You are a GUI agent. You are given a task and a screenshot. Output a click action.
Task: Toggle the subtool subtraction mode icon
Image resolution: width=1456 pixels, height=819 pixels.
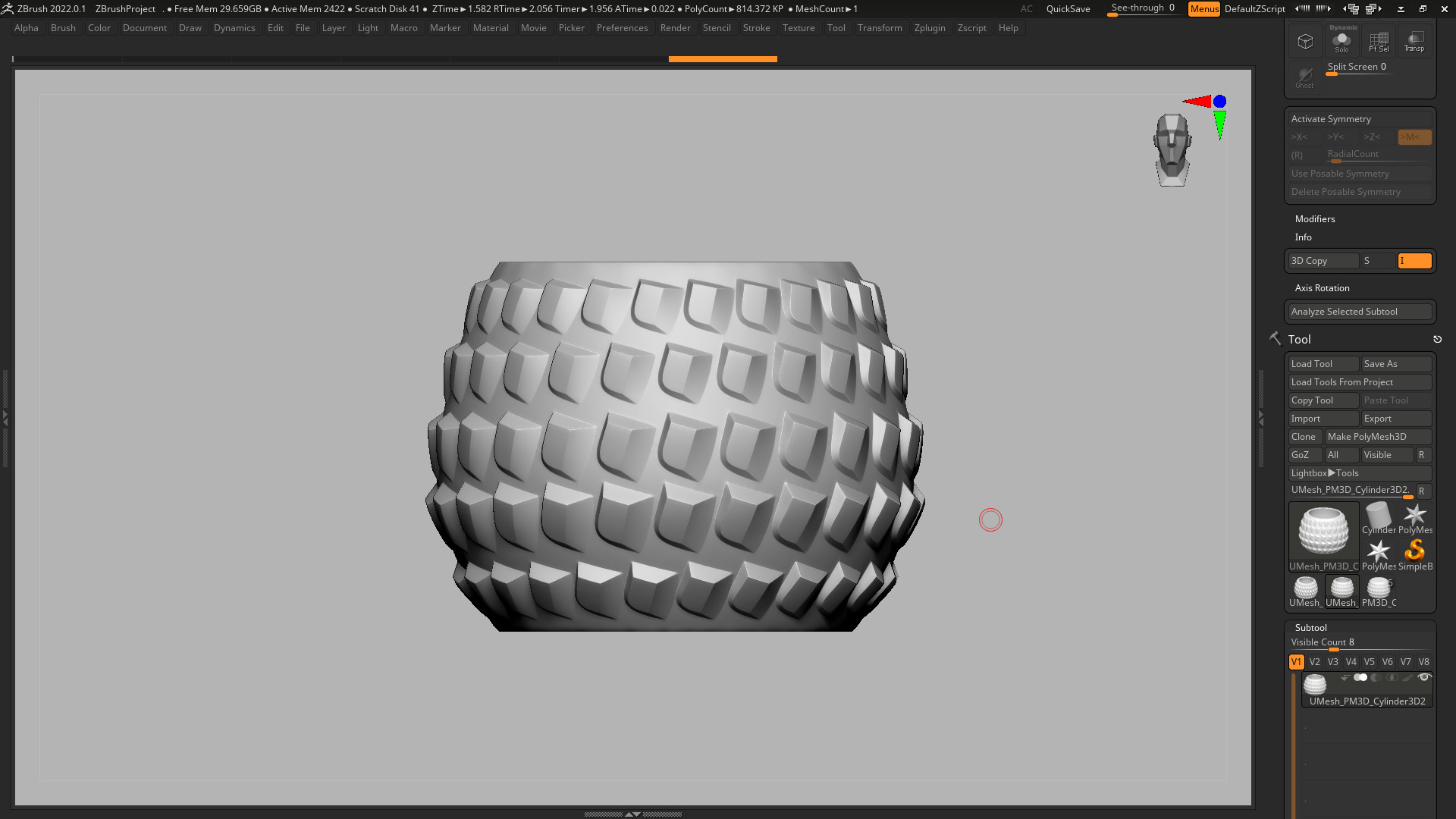click(x=1376, y=678)
